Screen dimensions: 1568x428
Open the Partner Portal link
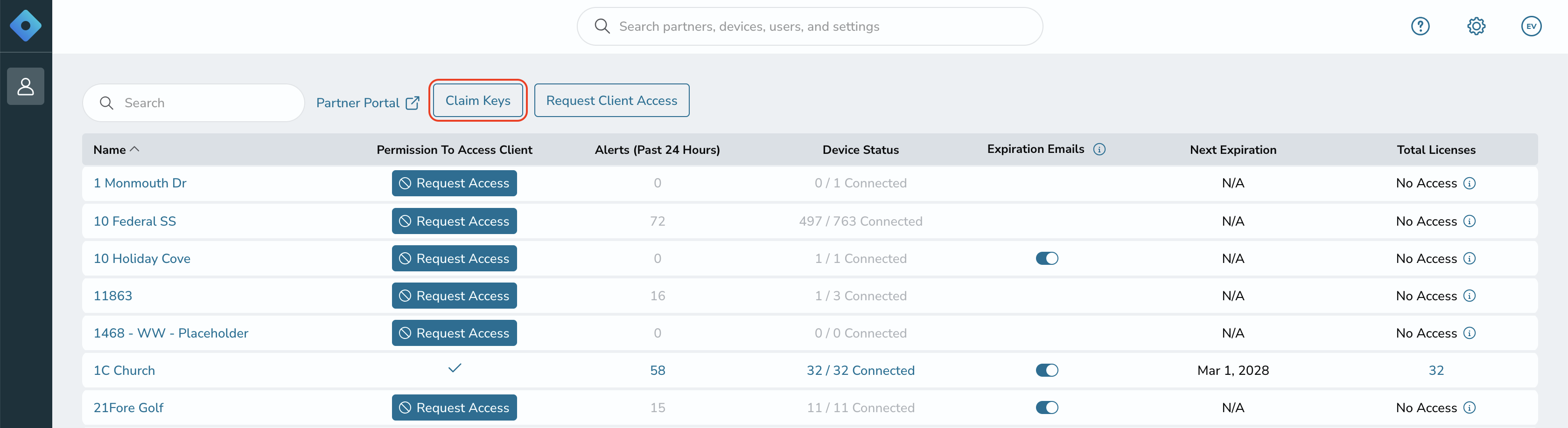click(x=358, y=103)
